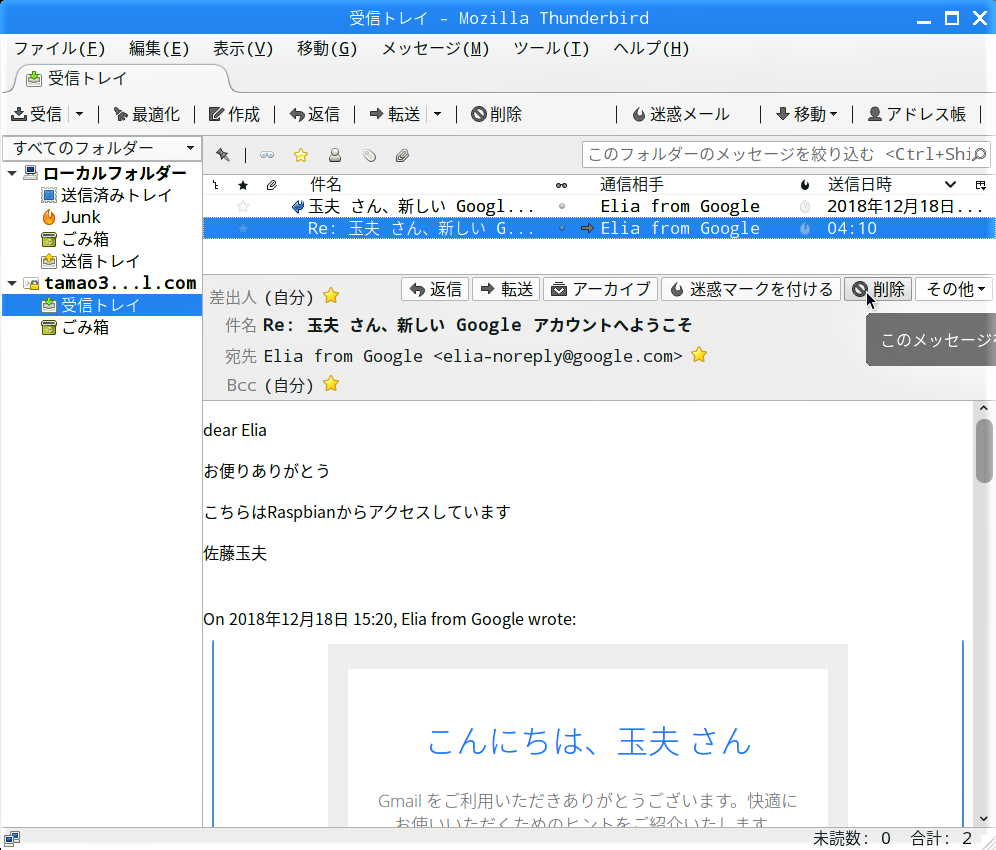Image resolution: width=996 pixels, height=850 pixels.
Task: Open the メッセージ(M) menu
Action: click(x=435, y=49)
